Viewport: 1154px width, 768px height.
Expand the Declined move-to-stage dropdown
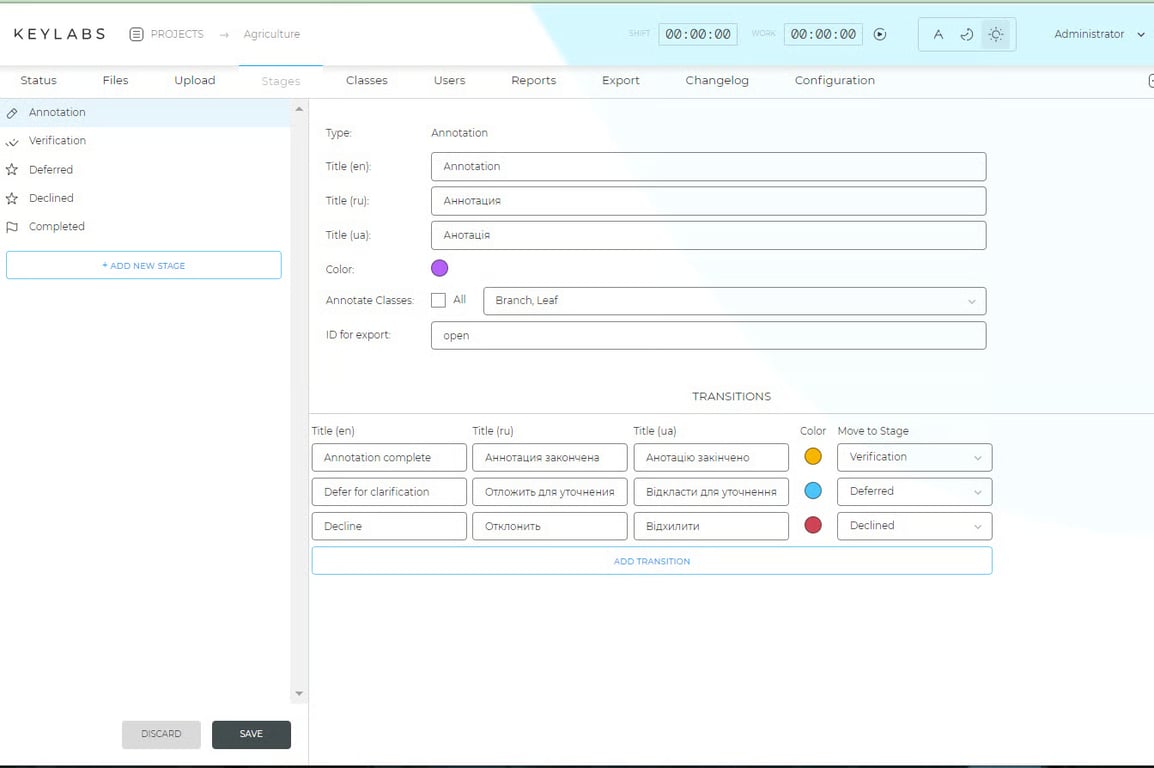[914, 526]
